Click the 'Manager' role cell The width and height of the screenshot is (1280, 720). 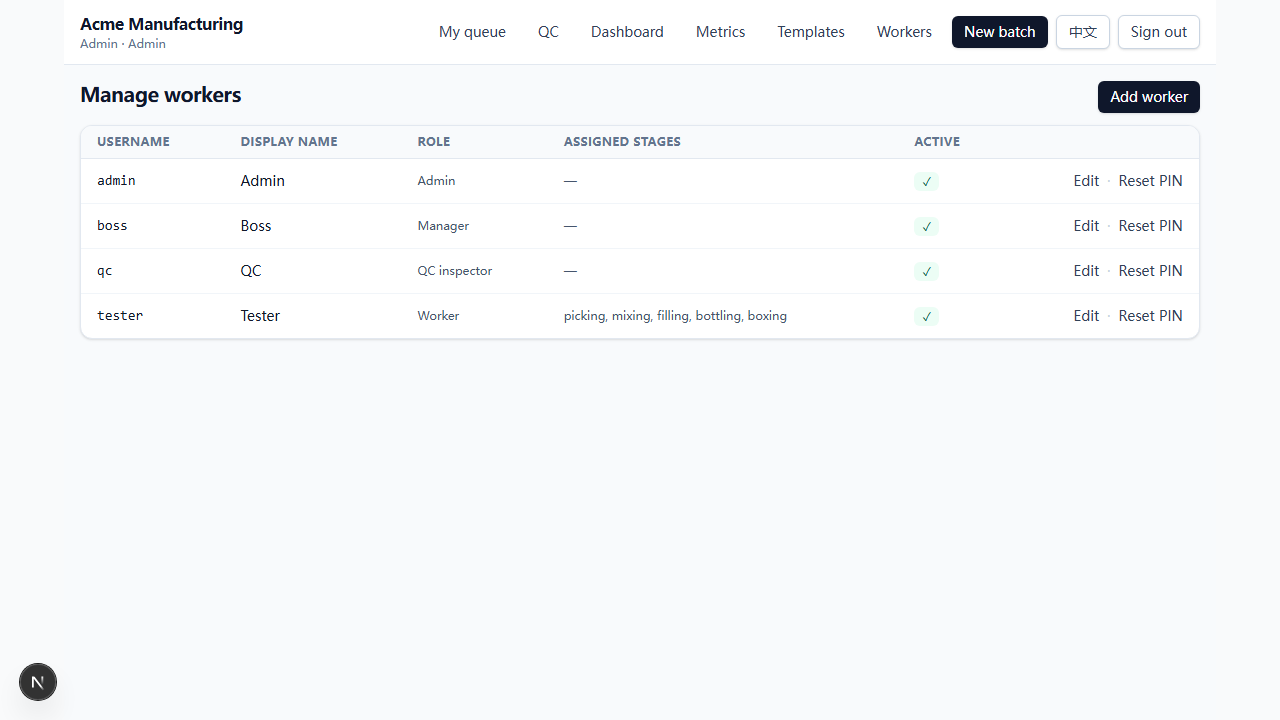pyautogui.click(x=443, y=226)
